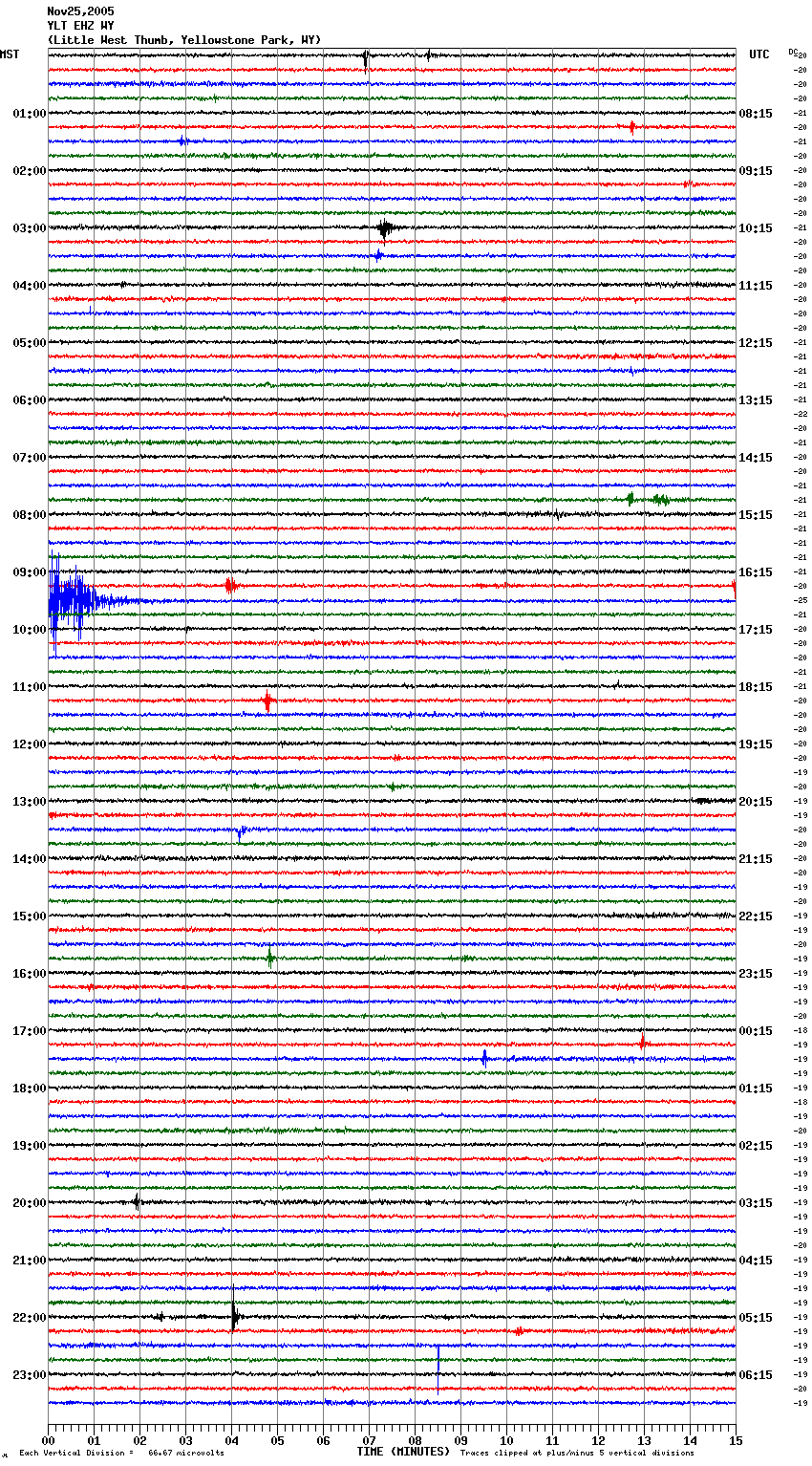Click the 06:15 UTC time label
The height and width of the screenshot is (1466, 812).
click(756, 1375)
